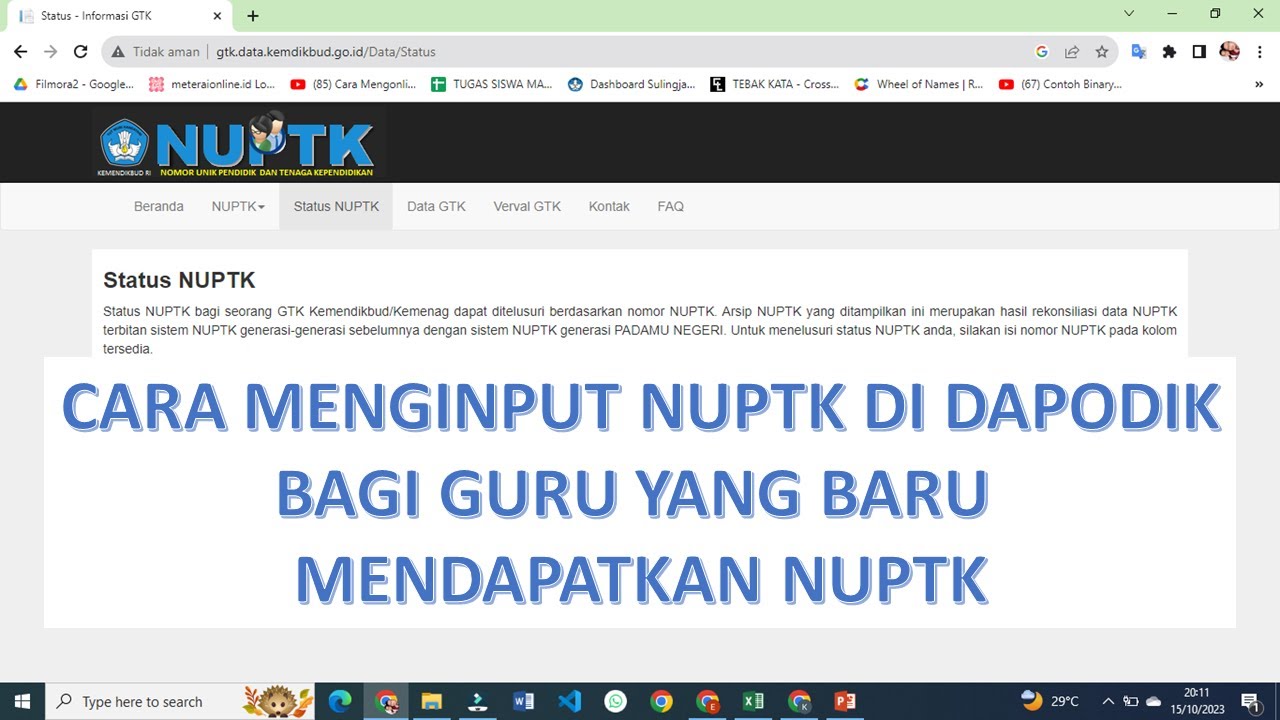The width and height of the screenshot is (1280, 720).
Task: Open the clock showing 20:11
Action: [x=1196, y=701]
